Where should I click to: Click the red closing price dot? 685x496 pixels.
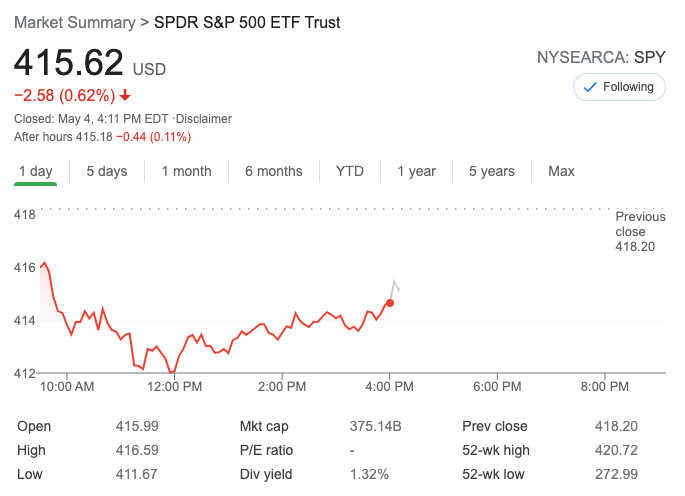389,302
